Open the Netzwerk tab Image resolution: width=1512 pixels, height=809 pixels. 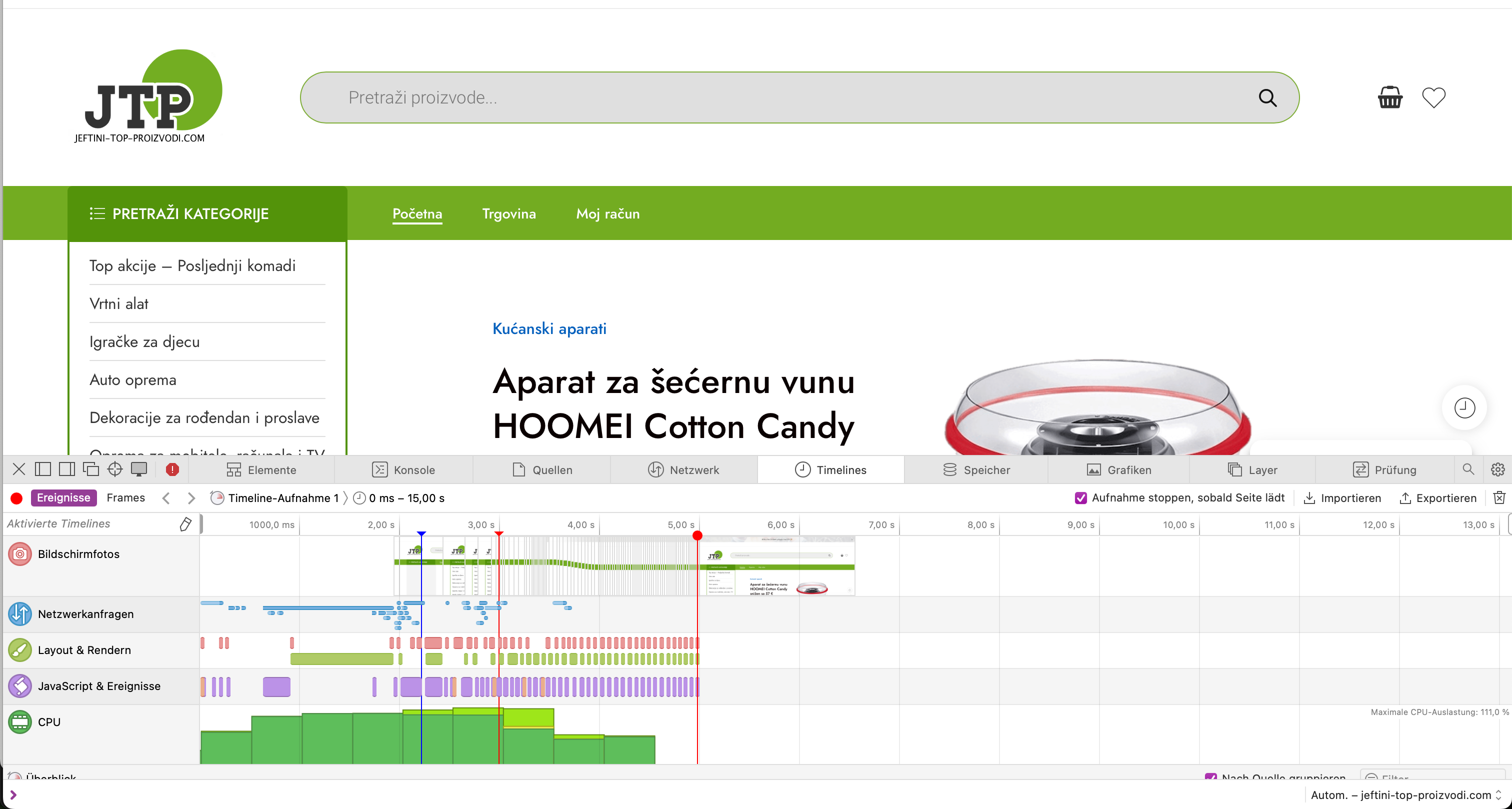[684, 469]
